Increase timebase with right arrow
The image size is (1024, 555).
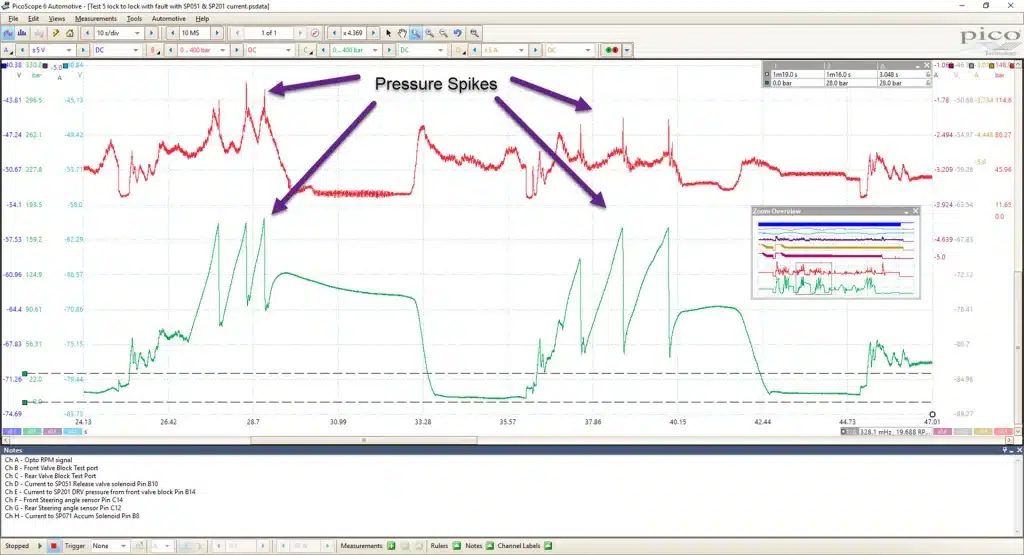pyautogui.click(x=151, y=33)
